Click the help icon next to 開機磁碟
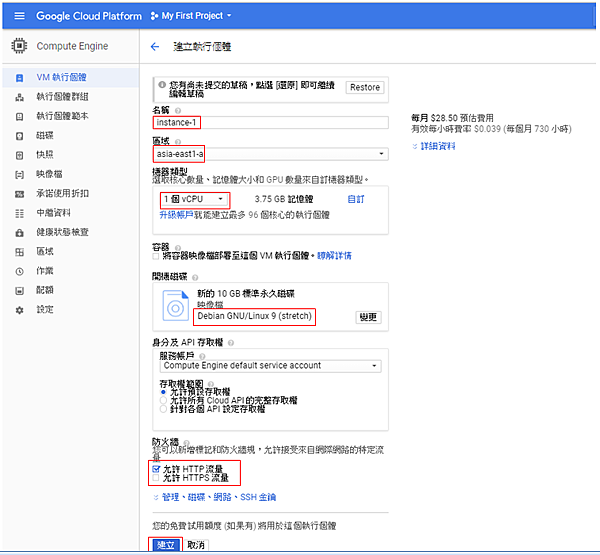Viewport: 600px width, 555px height. point(195,277)
